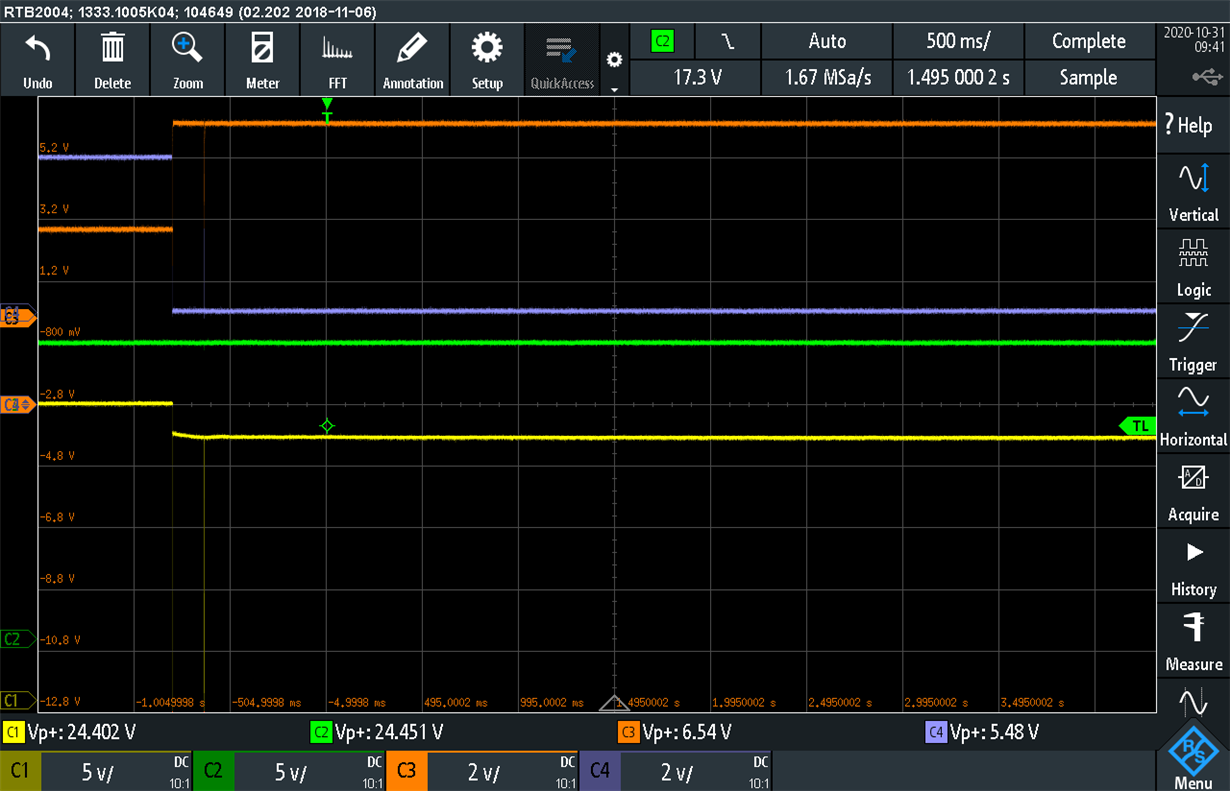The image size is (1230, 791).
Task: Adjust the 500 ms/ time base
Action: (959, 41)
